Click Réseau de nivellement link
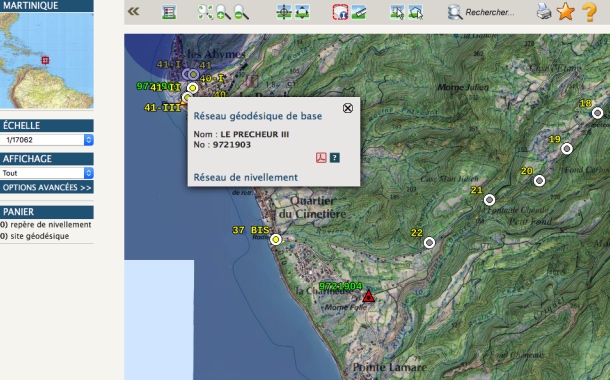 (x=245, y=177)
